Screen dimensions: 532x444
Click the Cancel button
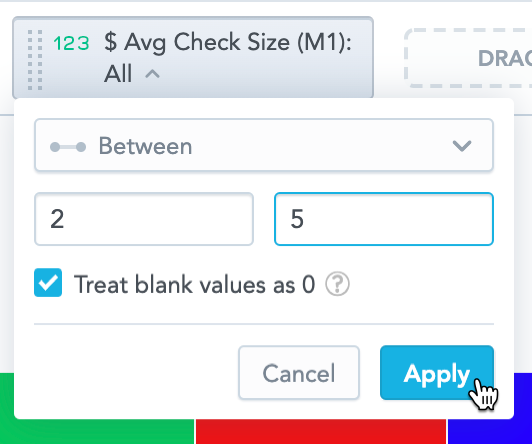coord(299,372)
